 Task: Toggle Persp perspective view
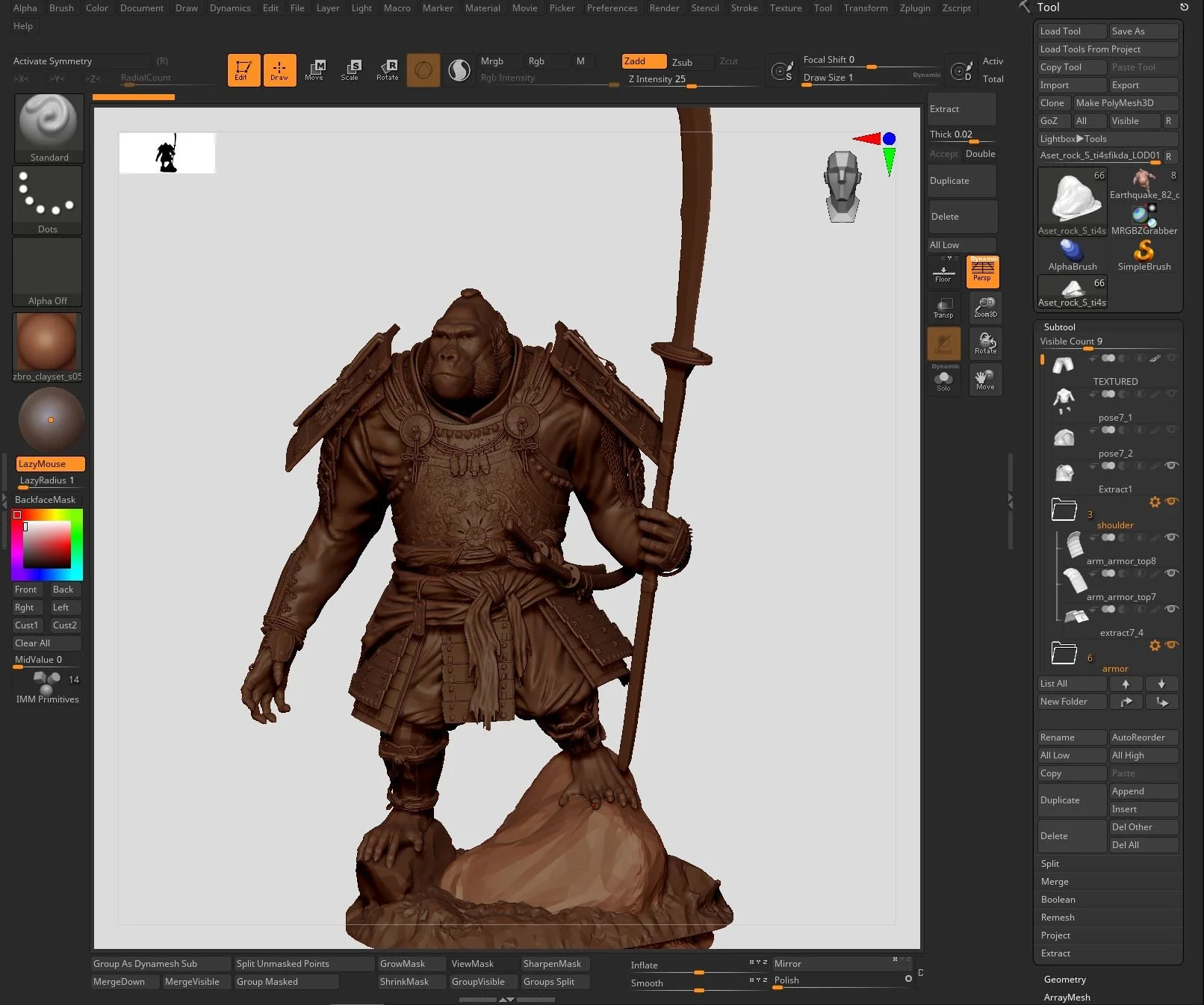[x=982, y=272]
